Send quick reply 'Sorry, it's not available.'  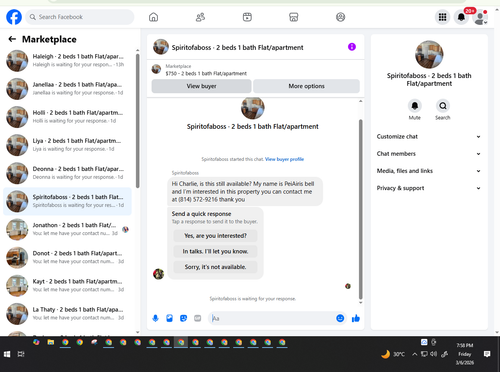point(215,267)
